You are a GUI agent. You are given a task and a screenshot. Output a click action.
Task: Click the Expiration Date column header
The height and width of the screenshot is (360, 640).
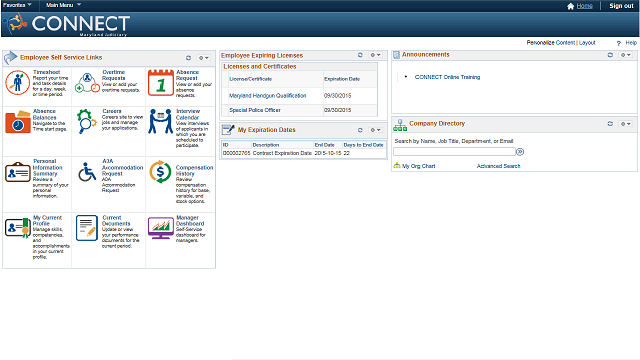(342, 79)
